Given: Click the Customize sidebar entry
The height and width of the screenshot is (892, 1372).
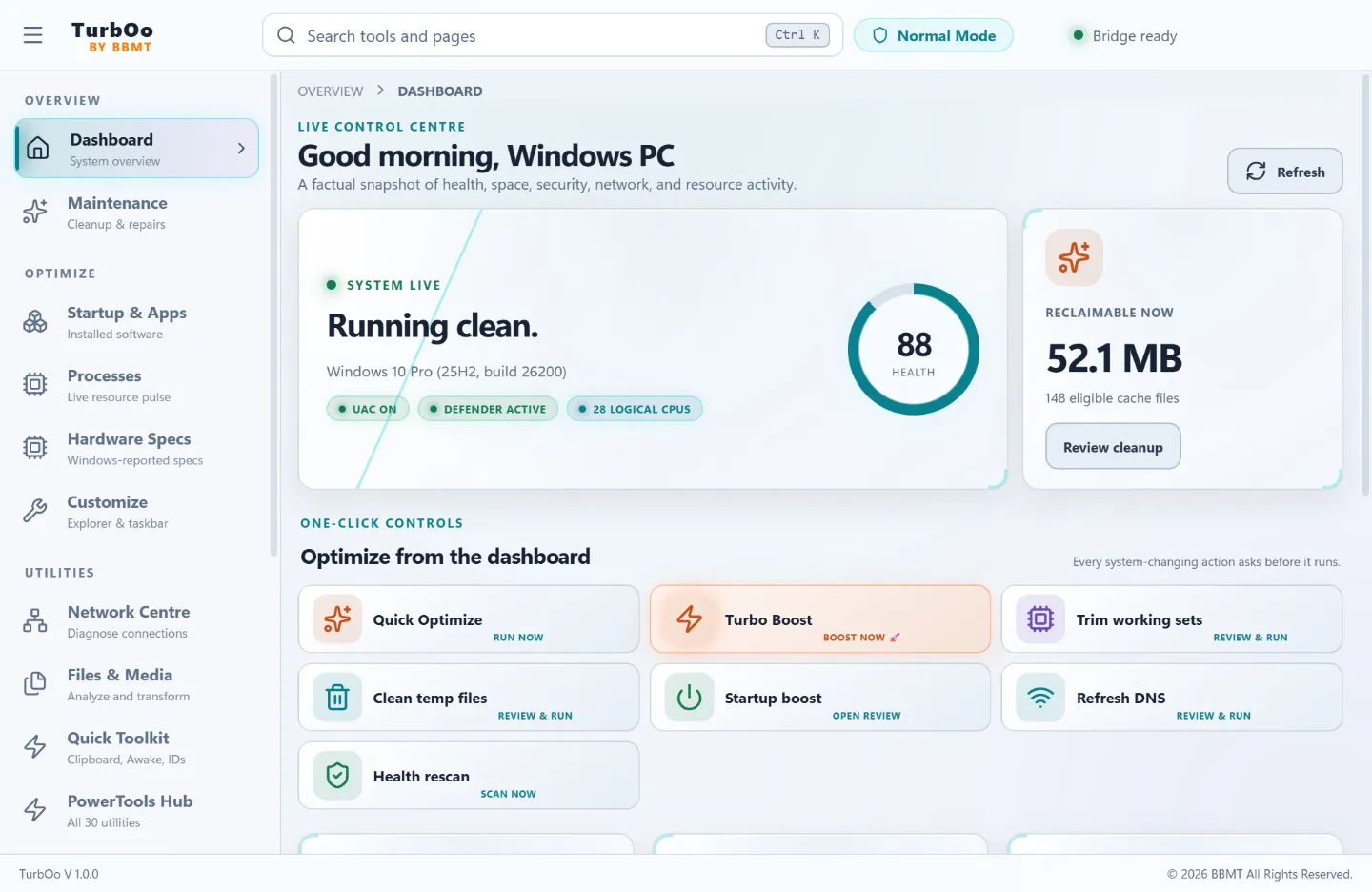Looking at the screenshot, I should coord(138,511).
